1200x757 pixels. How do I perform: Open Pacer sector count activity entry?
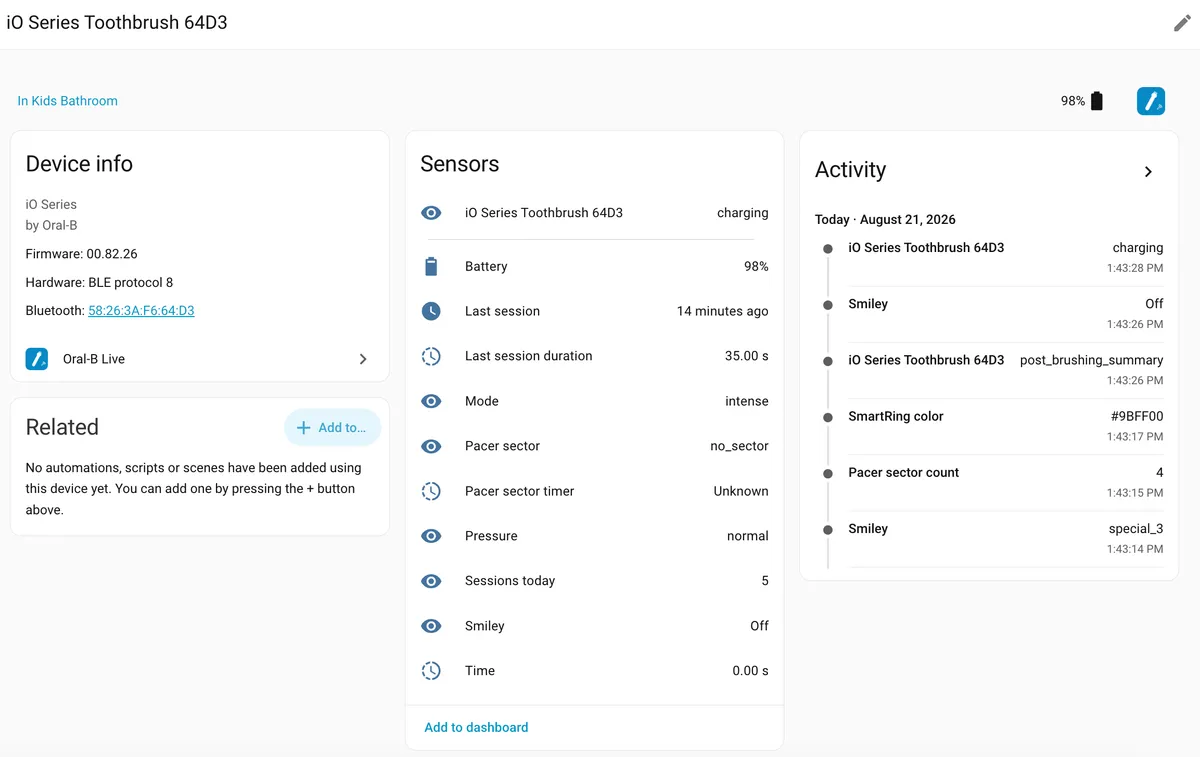1005,482
